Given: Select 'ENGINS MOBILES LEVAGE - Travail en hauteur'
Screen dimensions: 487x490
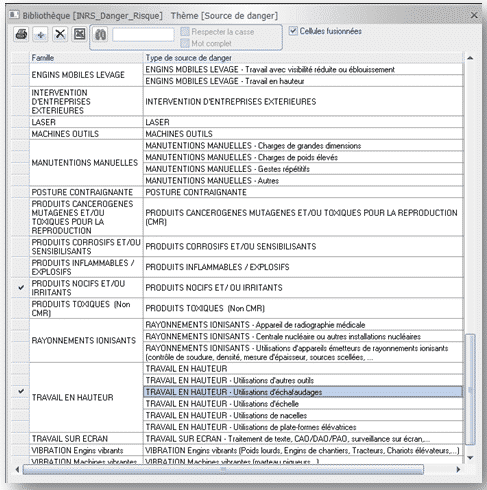Looking at the screenshot, I should point(303,81).
